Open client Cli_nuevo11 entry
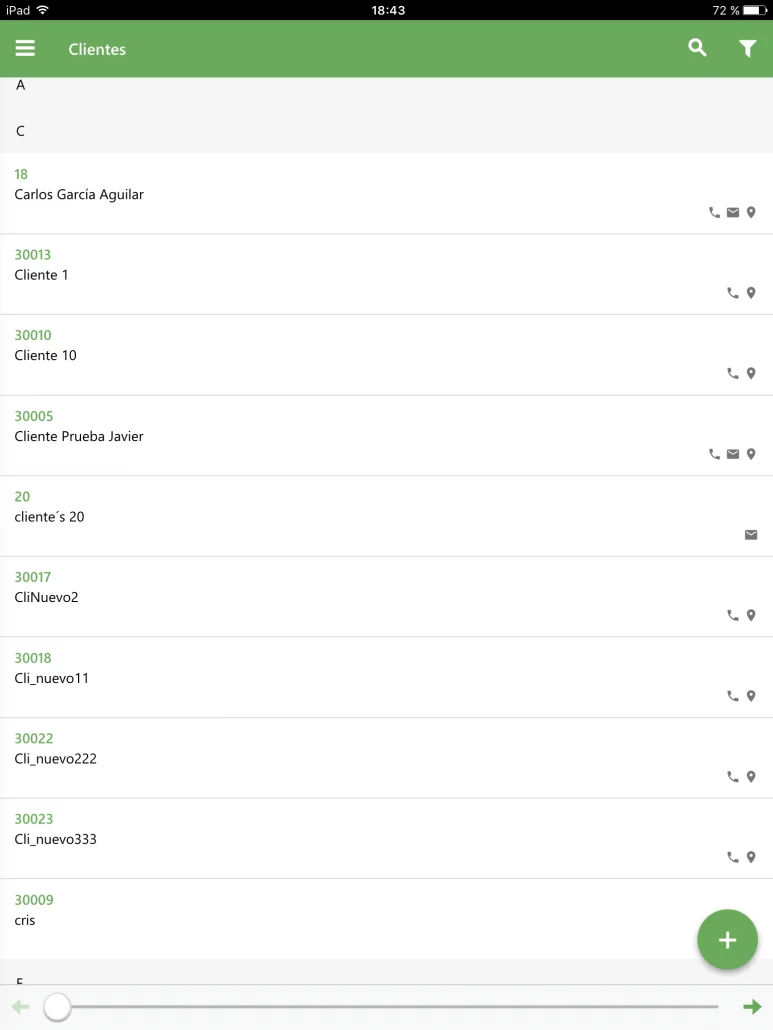Image resolution: width=773 pixels, height=1030 pixels. tap(386, 677)
